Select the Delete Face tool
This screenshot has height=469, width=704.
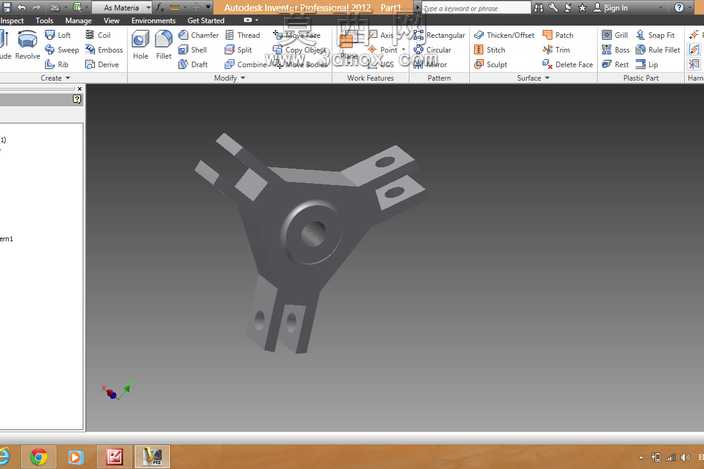tap(568, 65)
